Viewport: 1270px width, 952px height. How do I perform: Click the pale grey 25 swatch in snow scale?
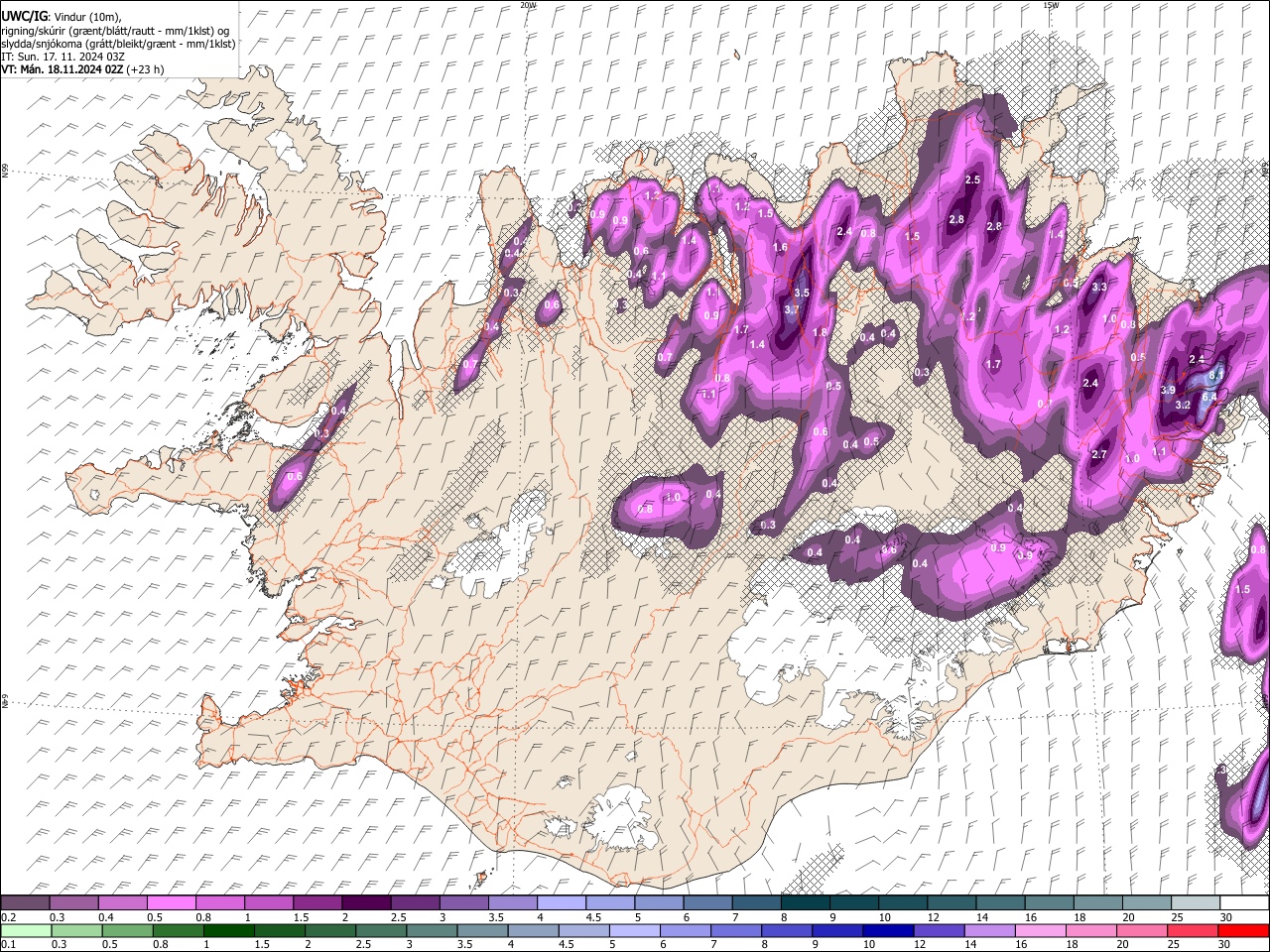(1195, 902)
